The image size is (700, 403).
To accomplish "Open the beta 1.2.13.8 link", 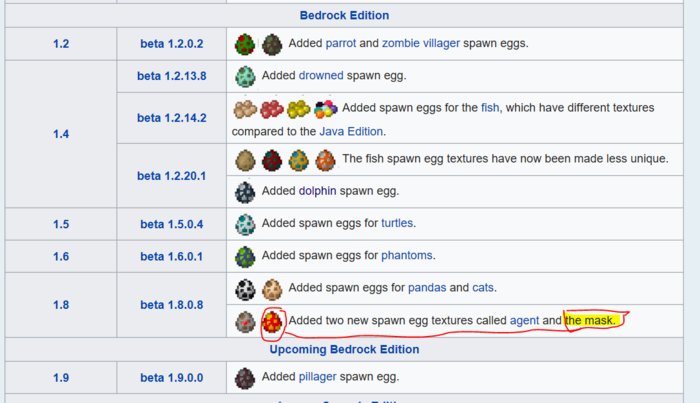I will [172, 76].
